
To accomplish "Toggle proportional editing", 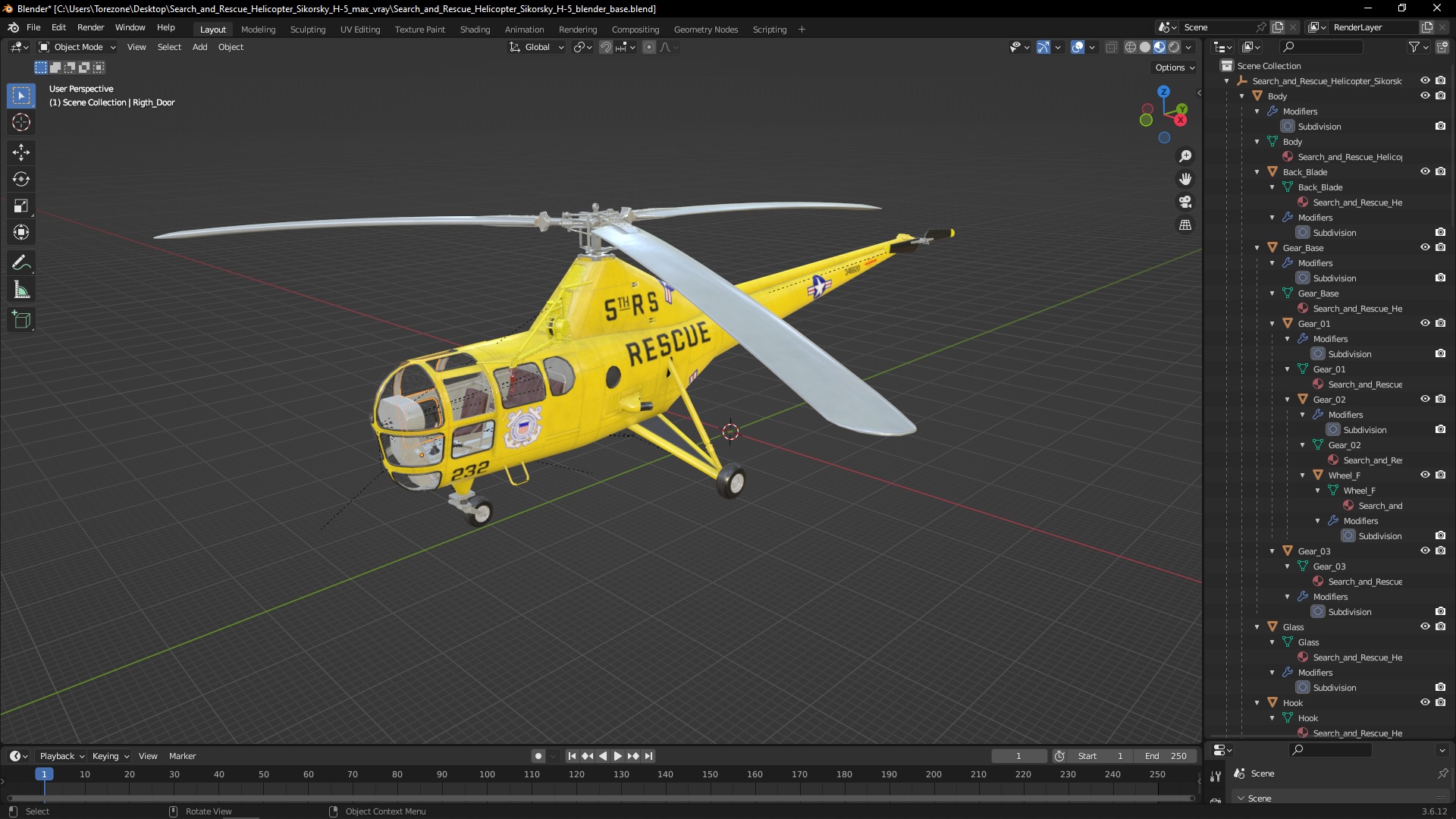I will point(649,47).
